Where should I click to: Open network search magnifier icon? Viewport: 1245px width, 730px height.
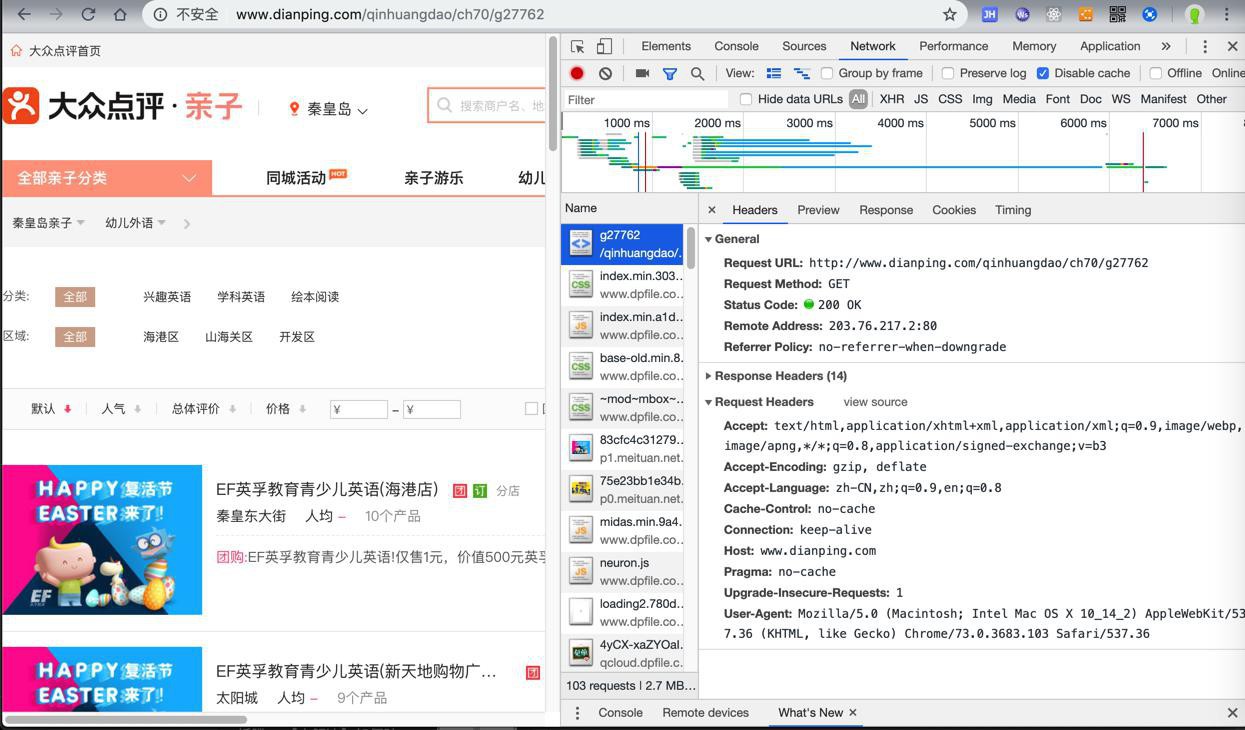(x=697, y=73)
